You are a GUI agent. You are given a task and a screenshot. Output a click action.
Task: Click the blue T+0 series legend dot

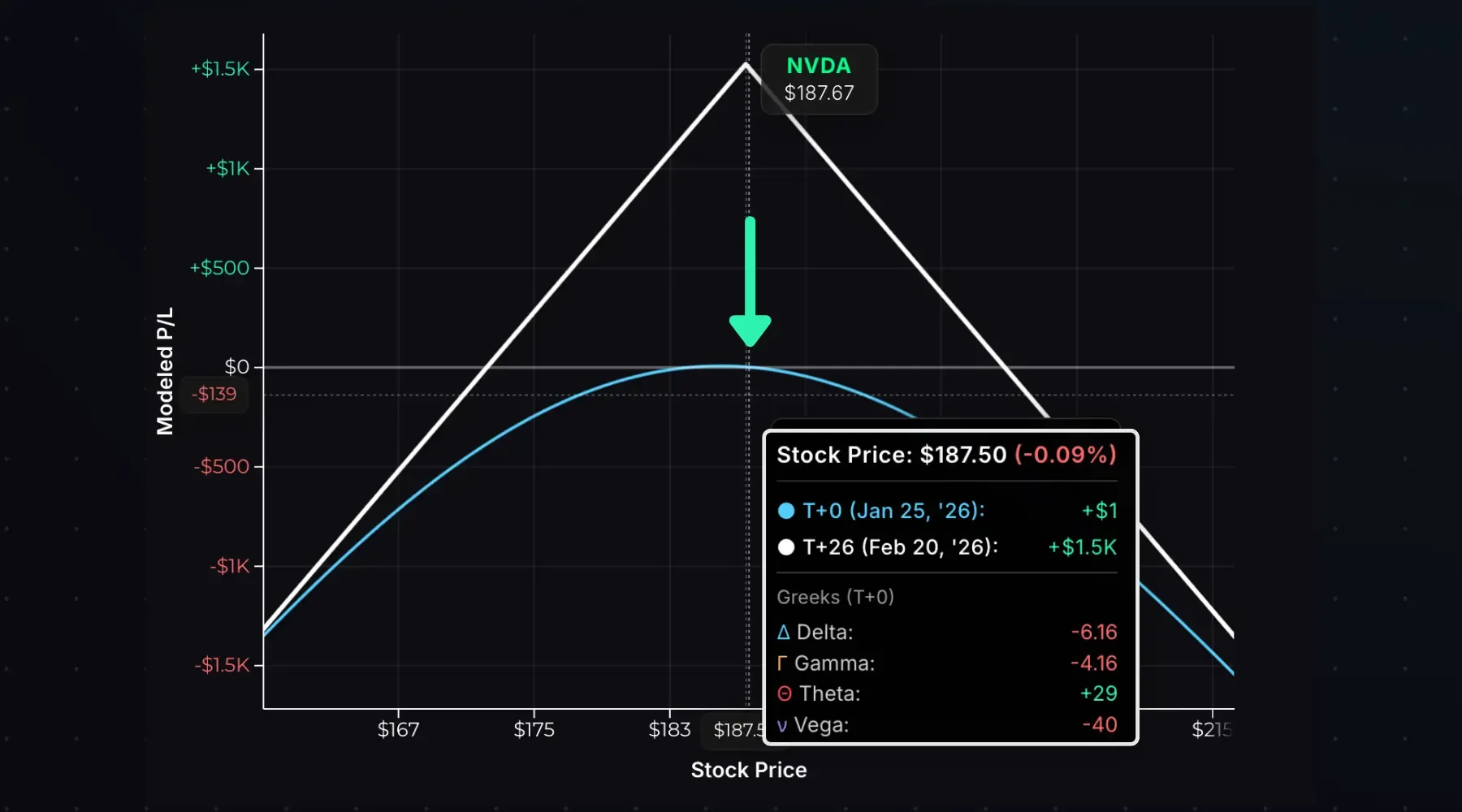click(x=786, y=511)
